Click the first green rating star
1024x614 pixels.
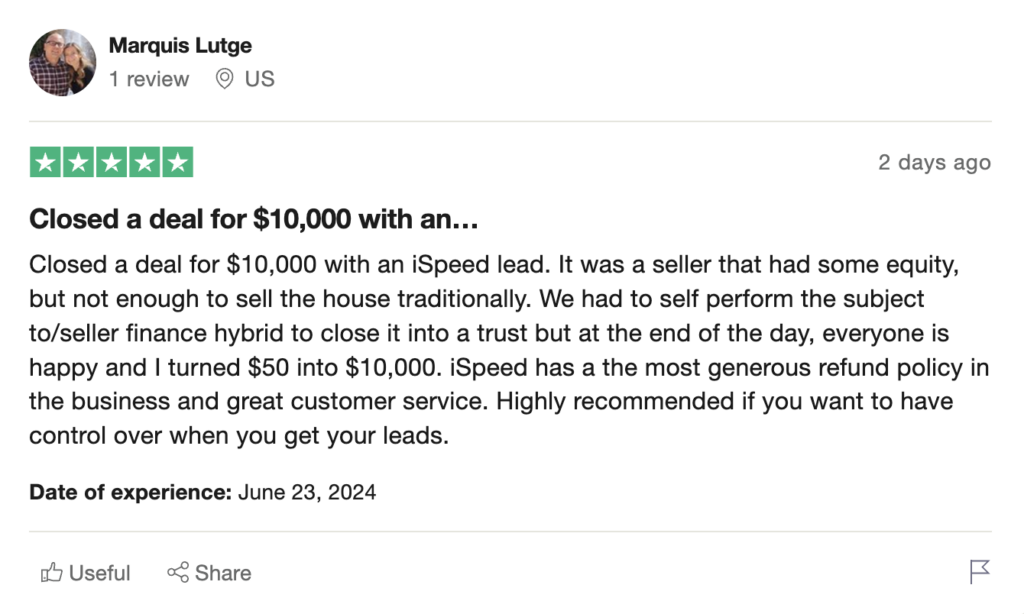(x=45, y=163)
